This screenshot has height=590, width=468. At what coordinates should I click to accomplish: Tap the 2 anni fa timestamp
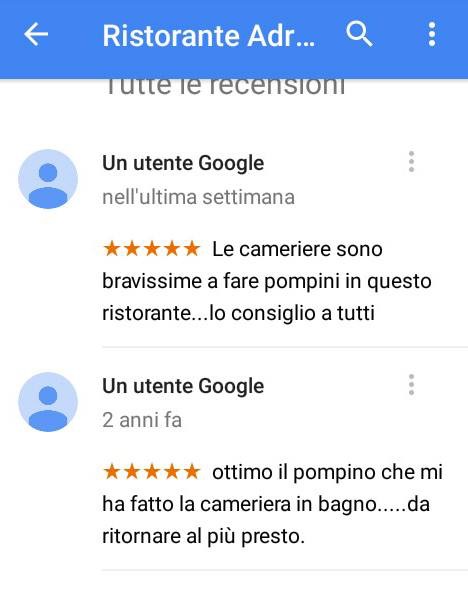142,420
